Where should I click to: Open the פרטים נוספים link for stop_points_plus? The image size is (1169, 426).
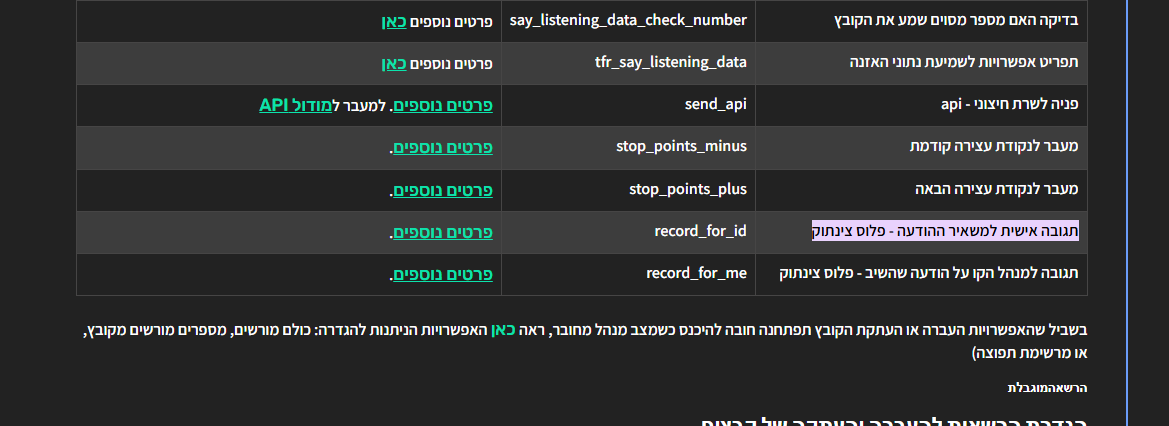click(443, 189)
